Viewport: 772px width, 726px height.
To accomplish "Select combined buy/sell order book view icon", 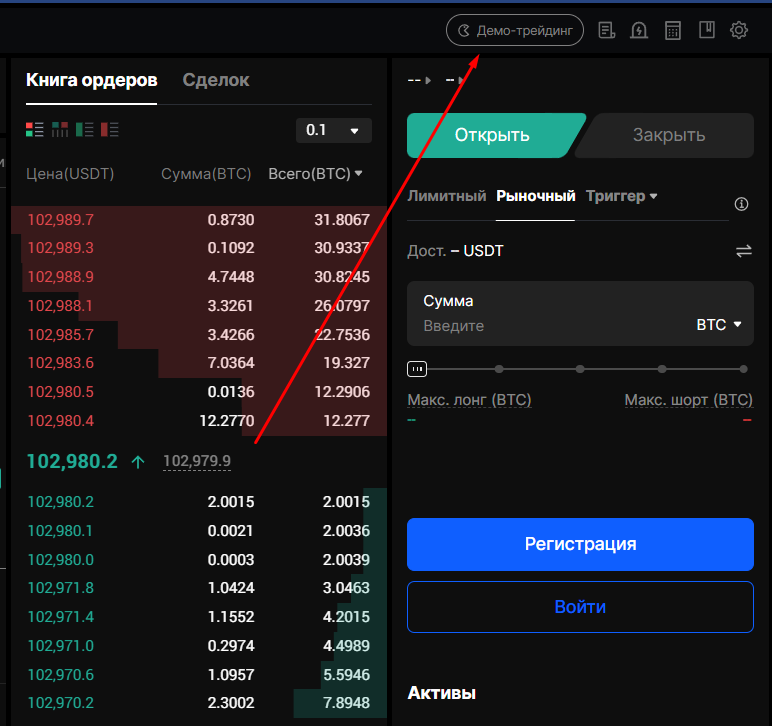I will (35, 130).
